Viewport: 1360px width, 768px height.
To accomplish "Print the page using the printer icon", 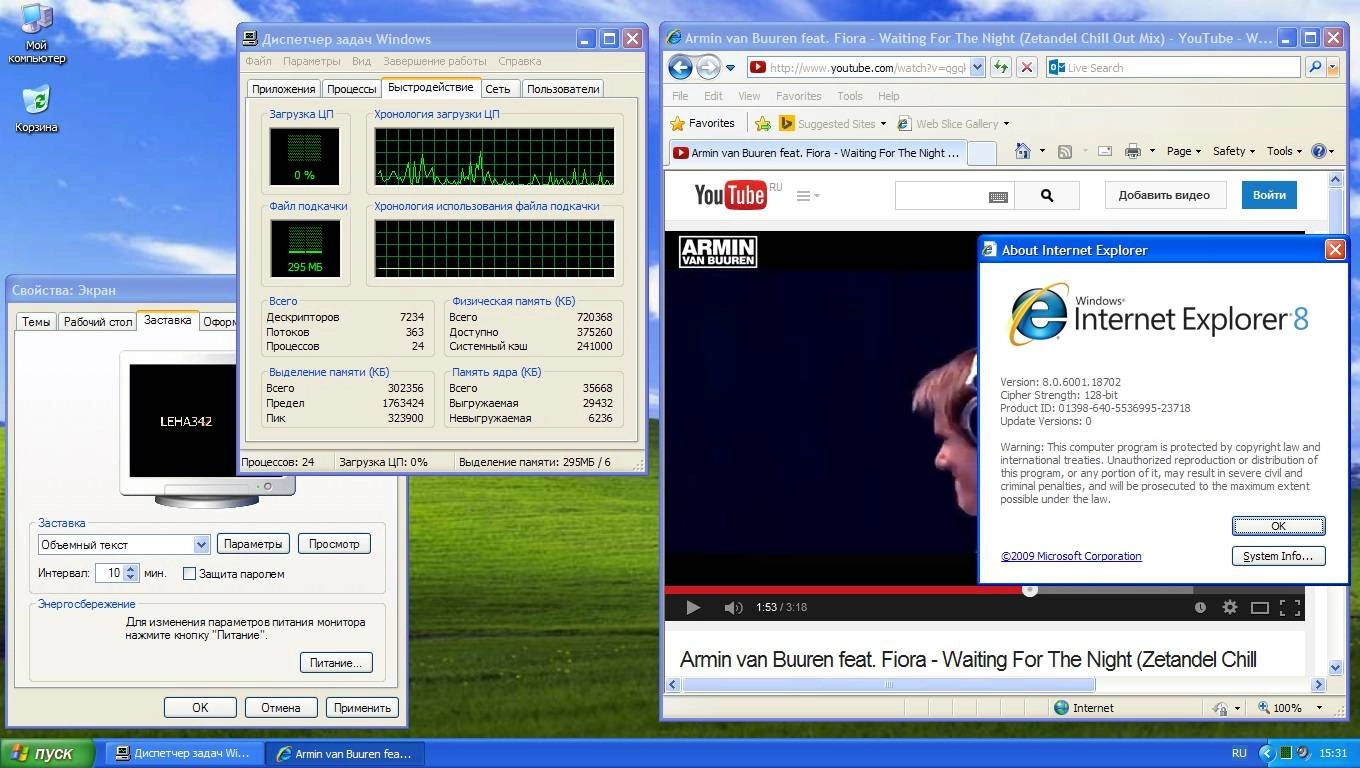I will click(x=1133, y=151).
